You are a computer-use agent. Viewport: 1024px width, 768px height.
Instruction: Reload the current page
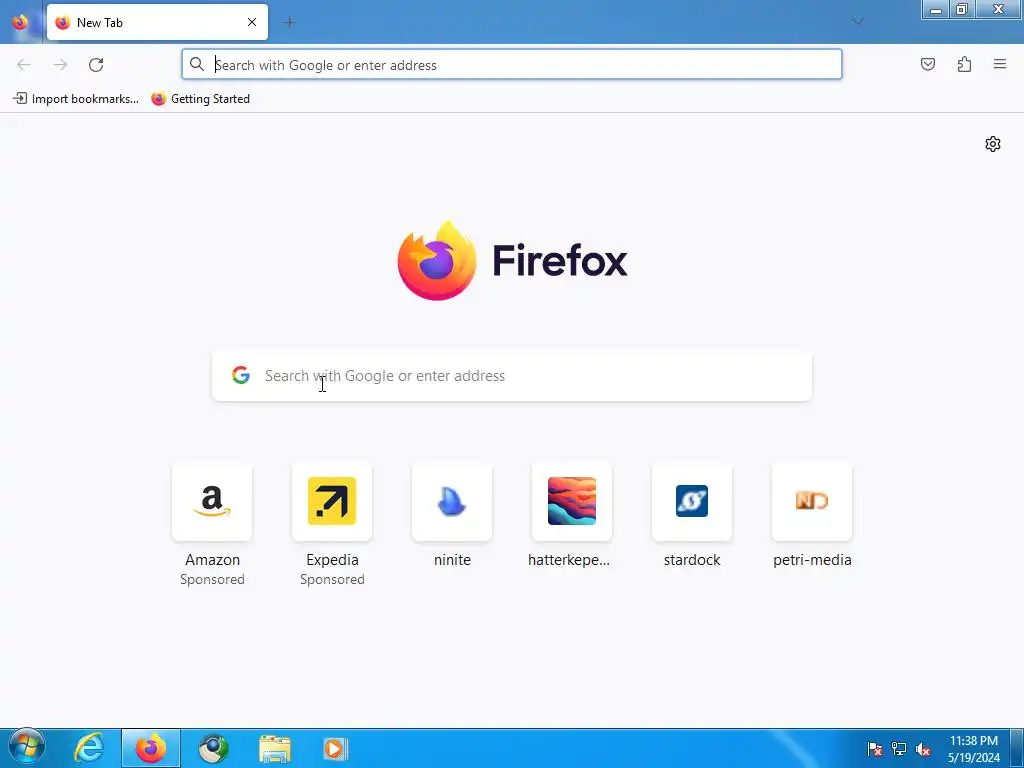[x=96, y=65]
